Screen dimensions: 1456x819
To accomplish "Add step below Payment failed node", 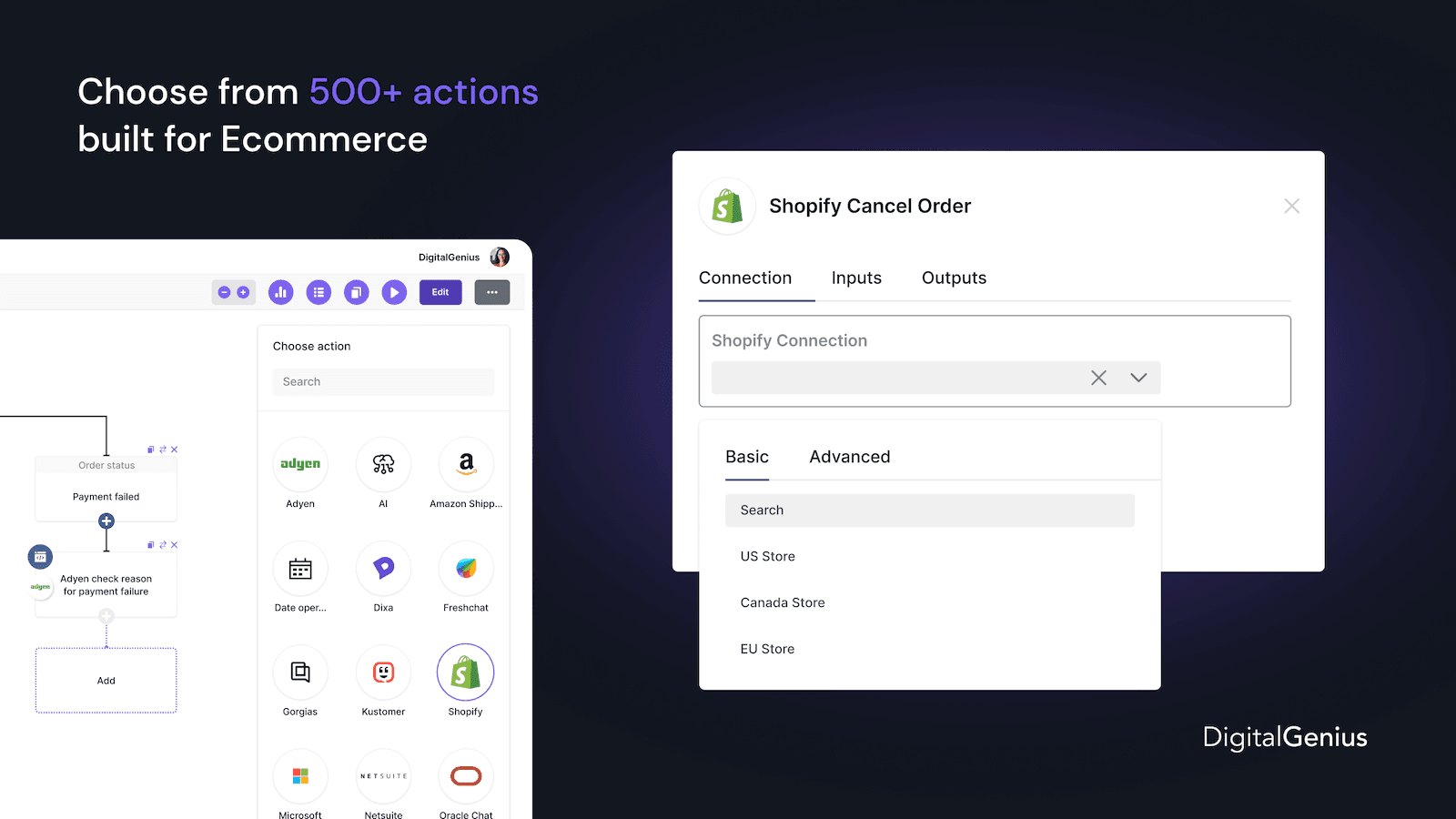I will (x=106, y=521).
